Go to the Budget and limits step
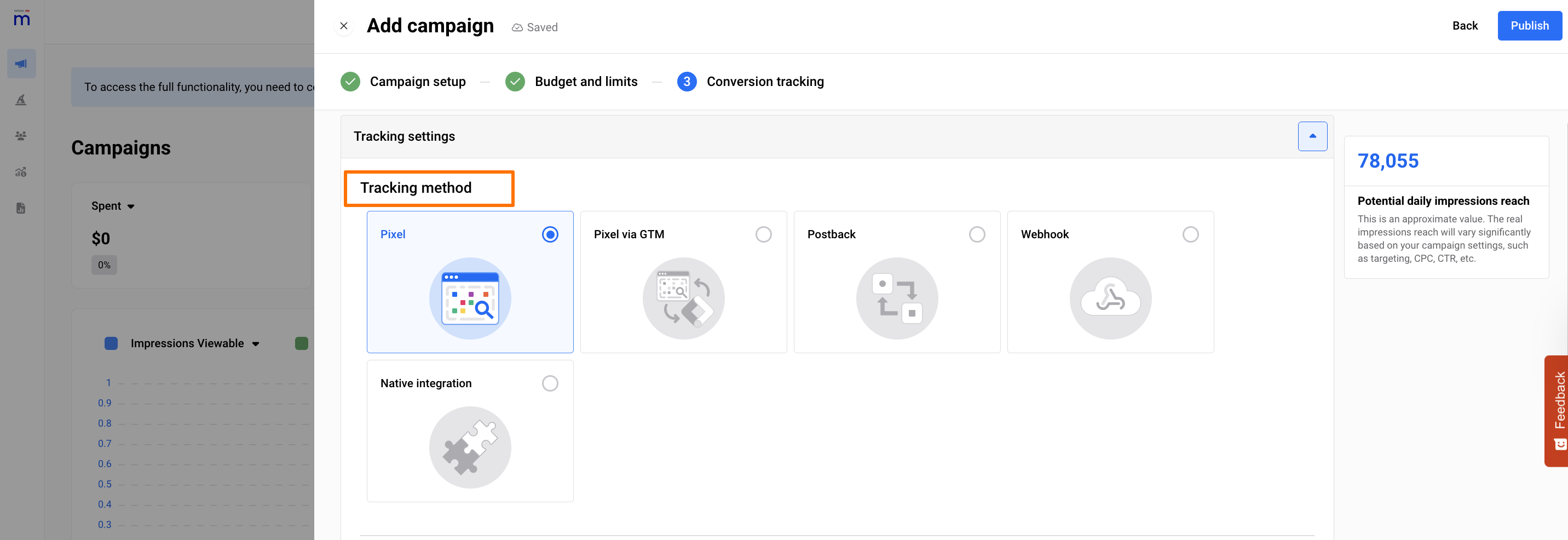 pyautogui.click(x=586, y=82)
